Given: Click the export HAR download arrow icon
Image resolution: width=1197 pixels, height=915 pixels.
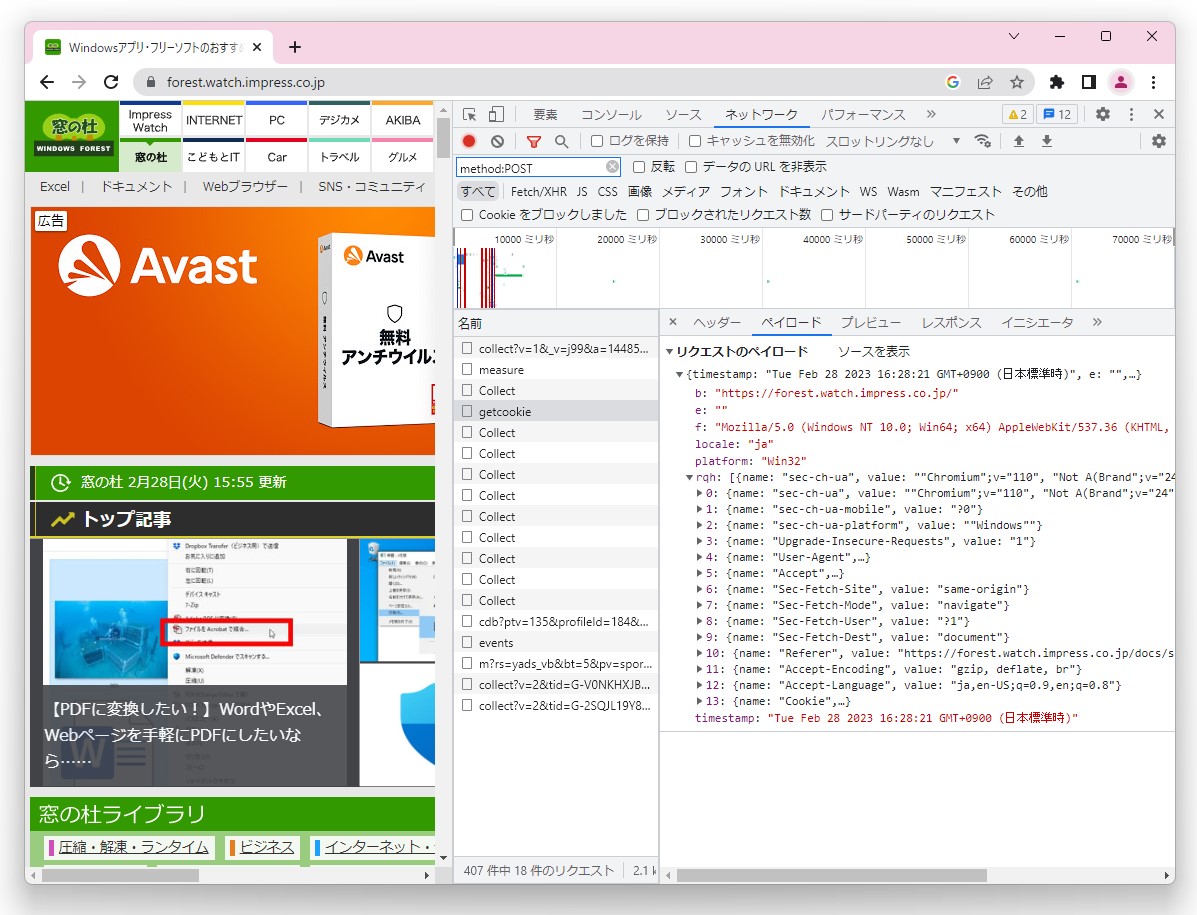Looking at the screenshot, I should tap(1047, 141).
